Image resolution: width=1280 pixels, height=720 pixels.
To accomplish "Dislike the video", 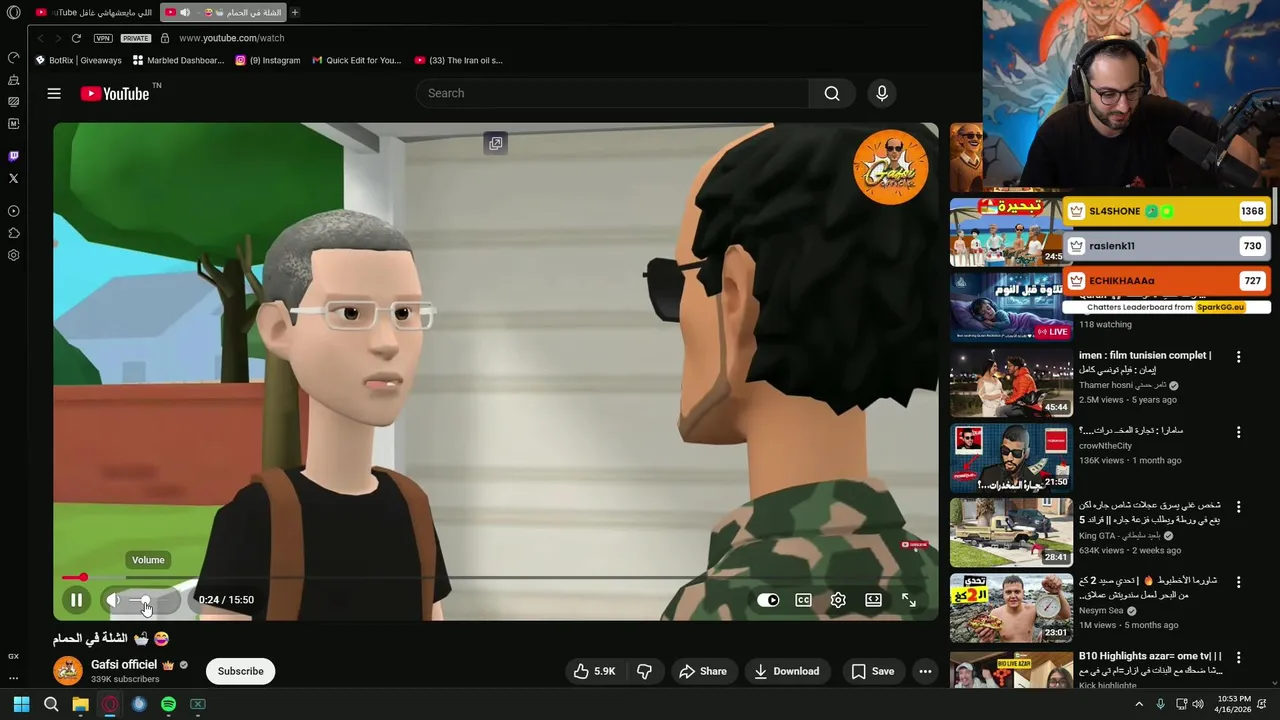I will click(644, 671).
